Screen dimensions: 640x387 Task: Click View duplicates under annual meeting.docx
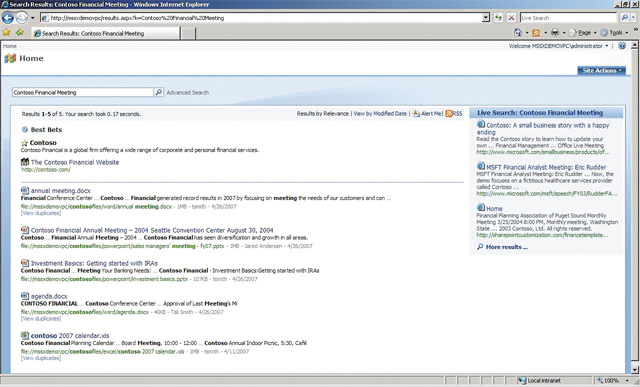point(41,213)
